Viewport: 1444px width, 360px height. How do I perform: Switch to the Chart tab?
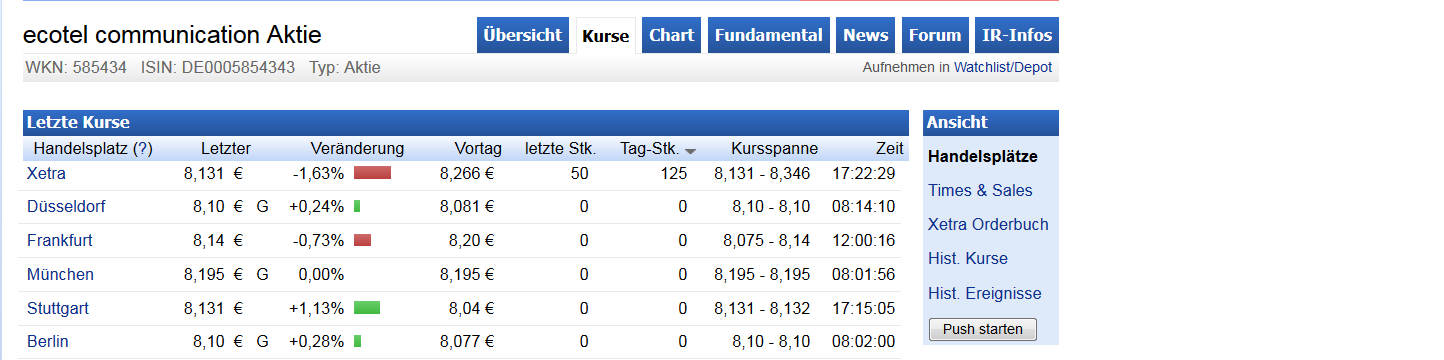tap(671, 35)
